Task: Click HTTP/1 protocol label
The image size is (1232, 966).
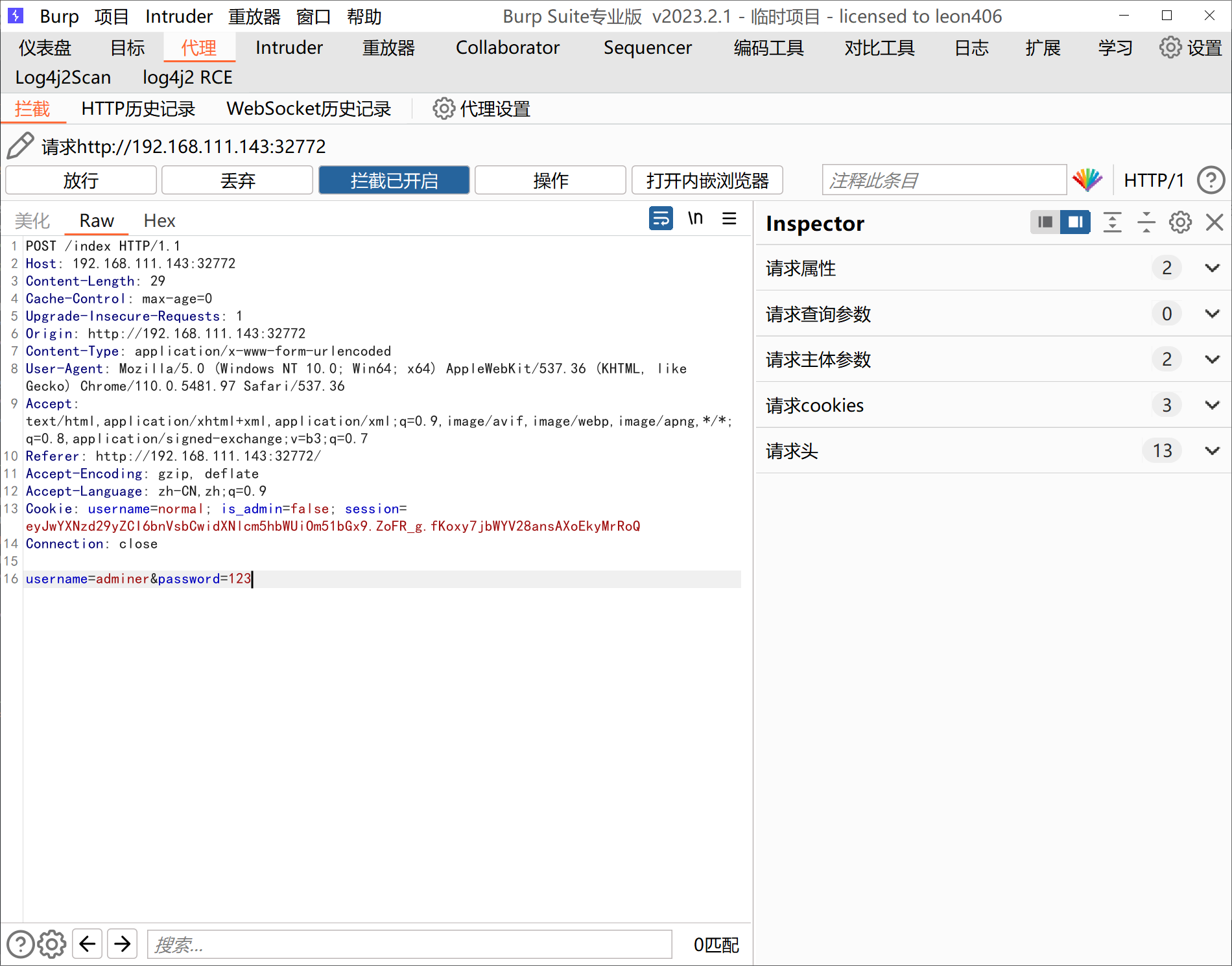Action: click(x=1154, y=180)
